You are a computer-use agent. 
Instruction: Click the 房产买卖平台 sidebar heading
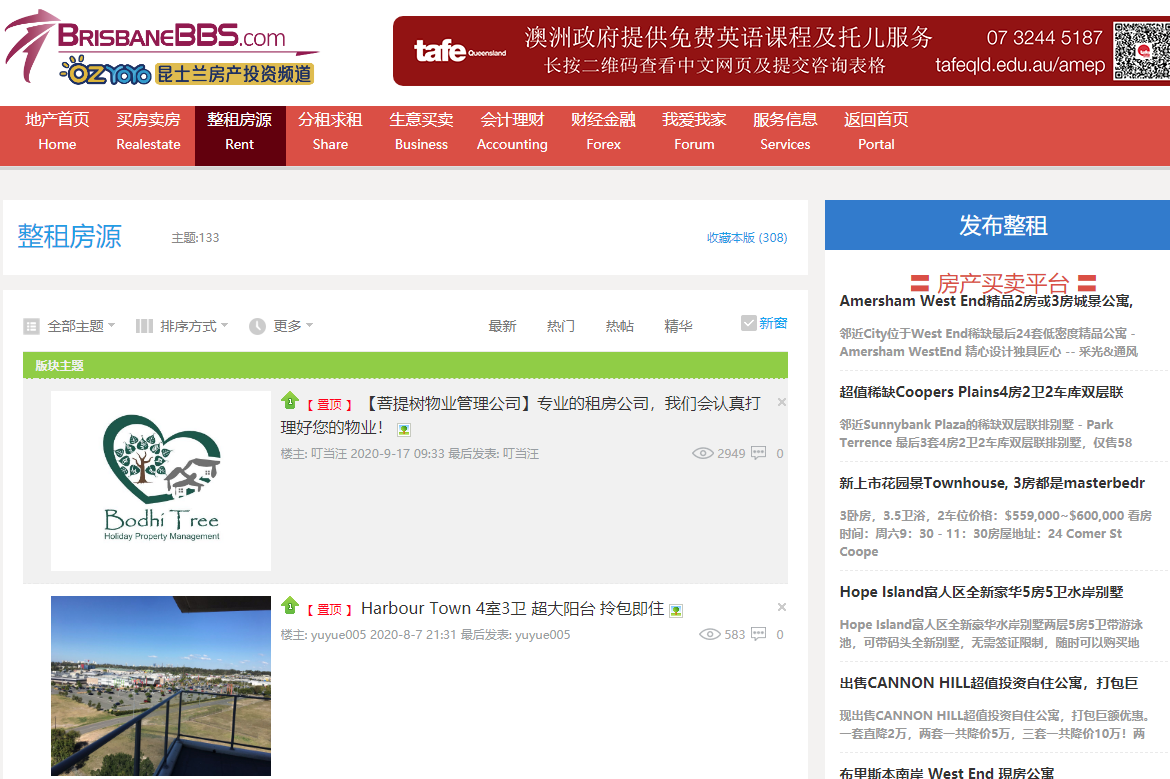pyautogui.click(x=1003, y=284)
